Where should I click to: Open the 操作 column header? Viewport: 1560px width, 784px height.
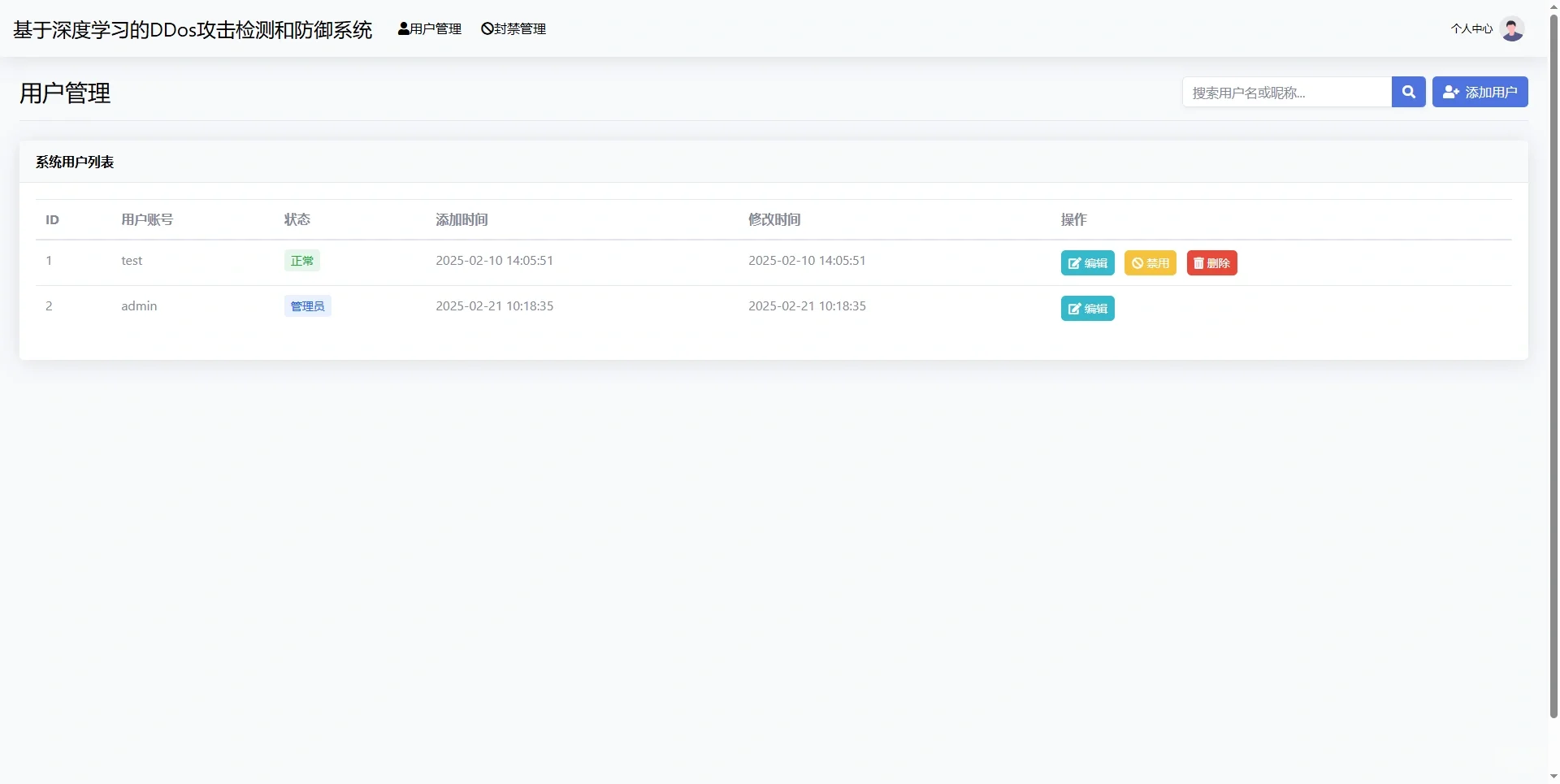click(x=1074, y=219)
